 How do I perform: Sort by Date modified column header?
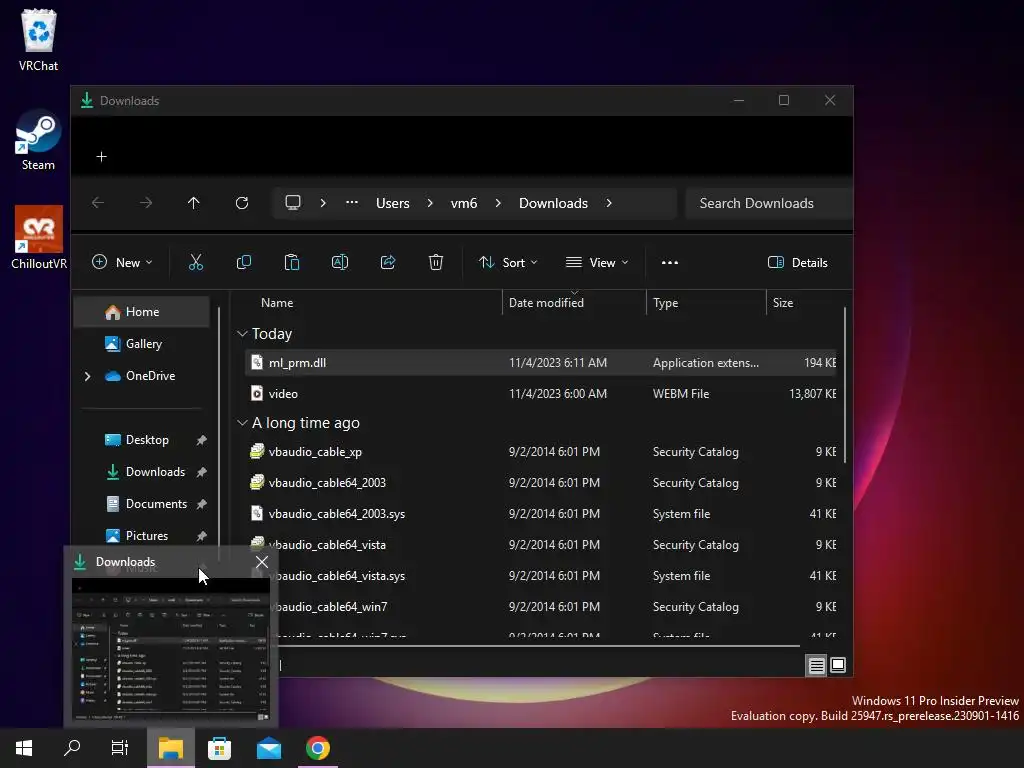[546, 302]
